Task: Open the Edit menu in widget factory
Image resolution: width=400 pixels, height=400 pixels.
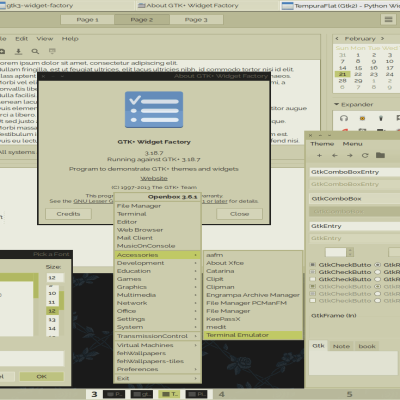Action: (22, 39)
